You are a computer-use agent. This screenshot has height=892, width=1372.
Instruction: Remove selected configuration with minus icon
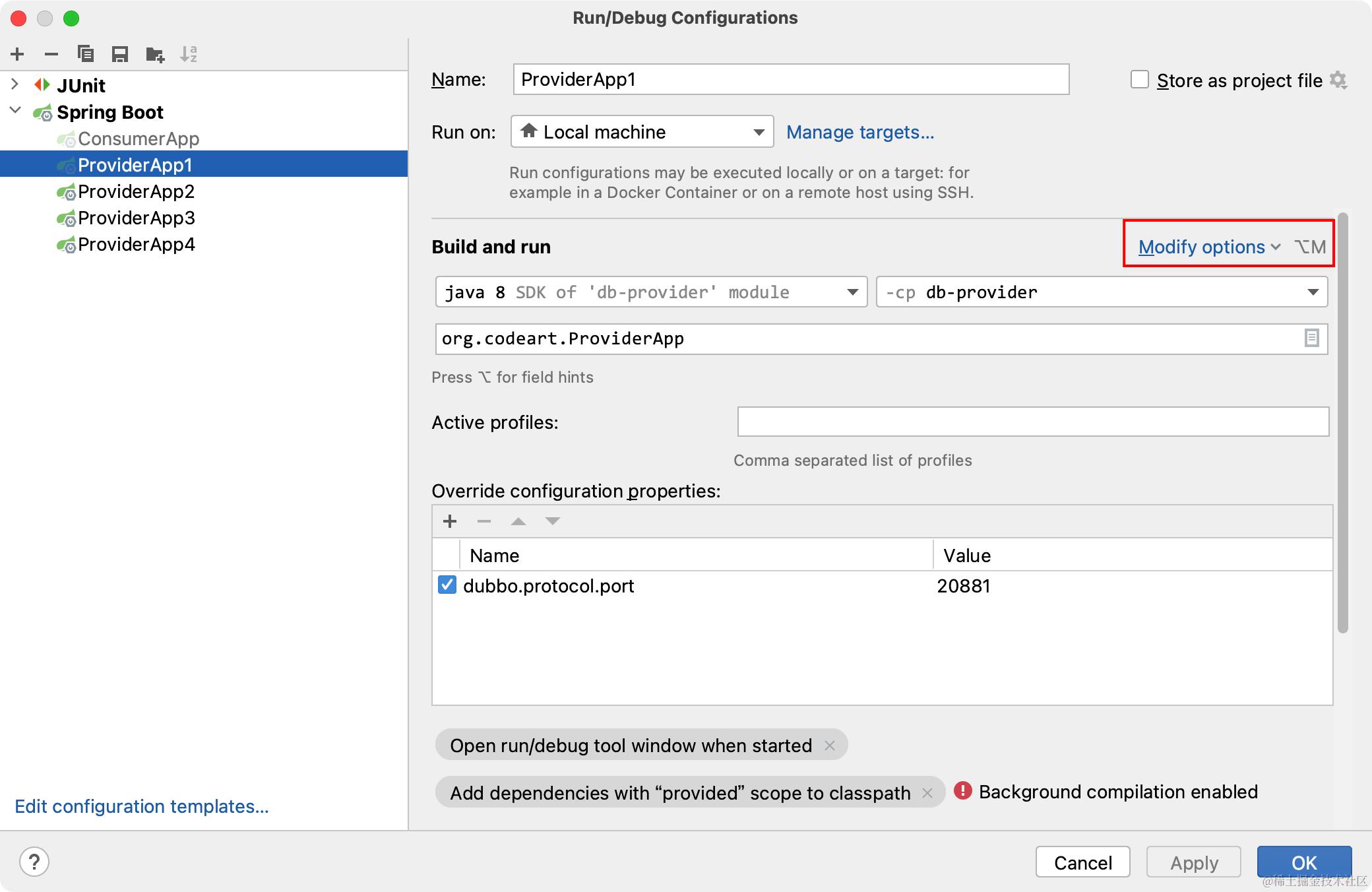pos(51,54)
